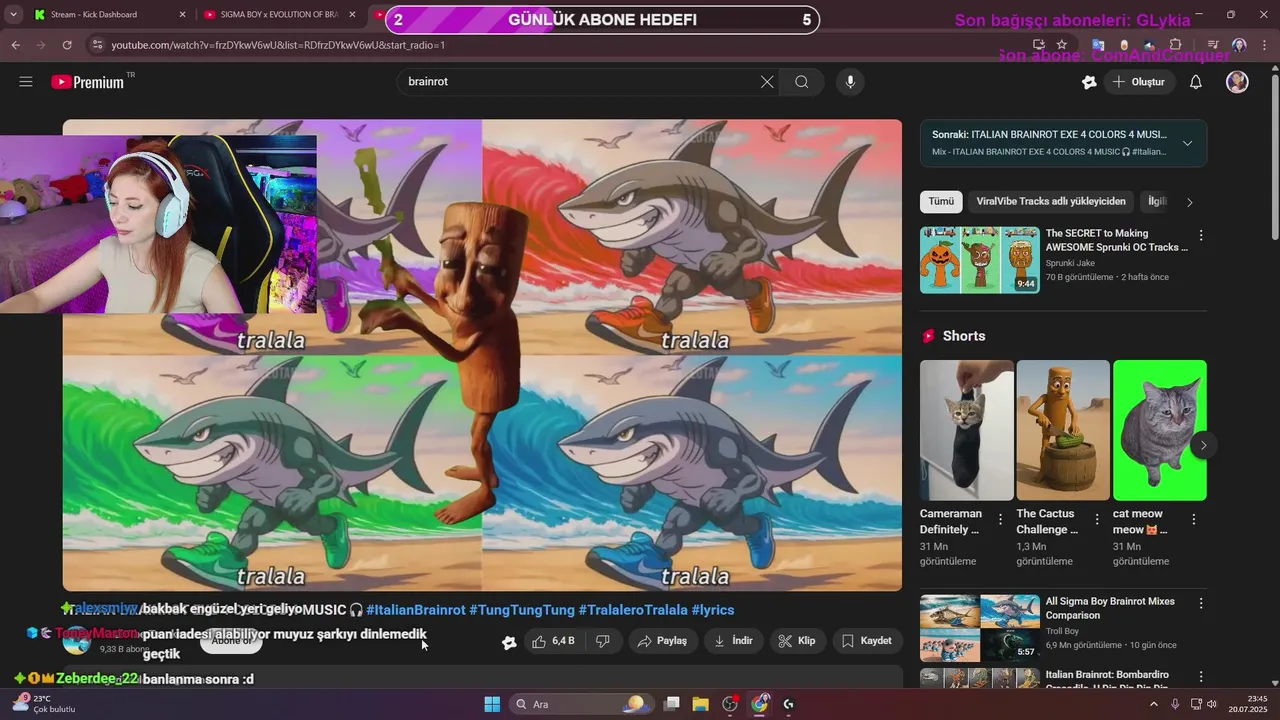This screenshot has width=1280, height=720.
Task: Open YouTube account avatar menu
Action: tap(1237, 82)
